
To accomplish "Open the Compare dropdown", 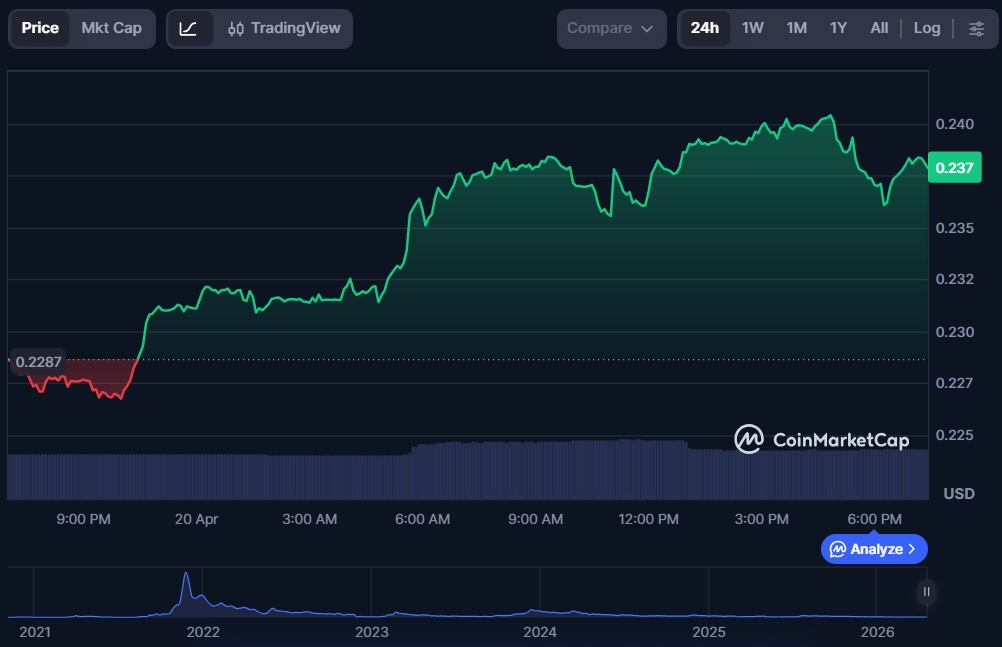I will click(610, 28).
